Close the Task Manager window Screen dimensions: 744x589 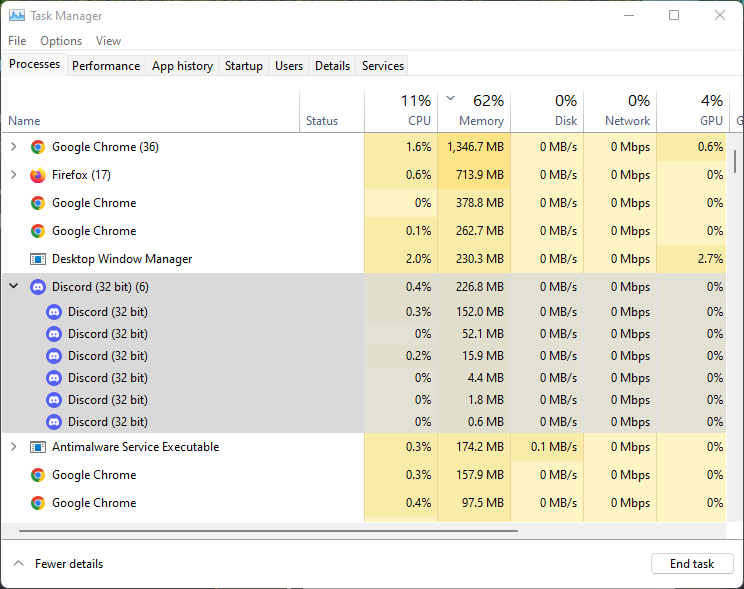pos(720,15)
